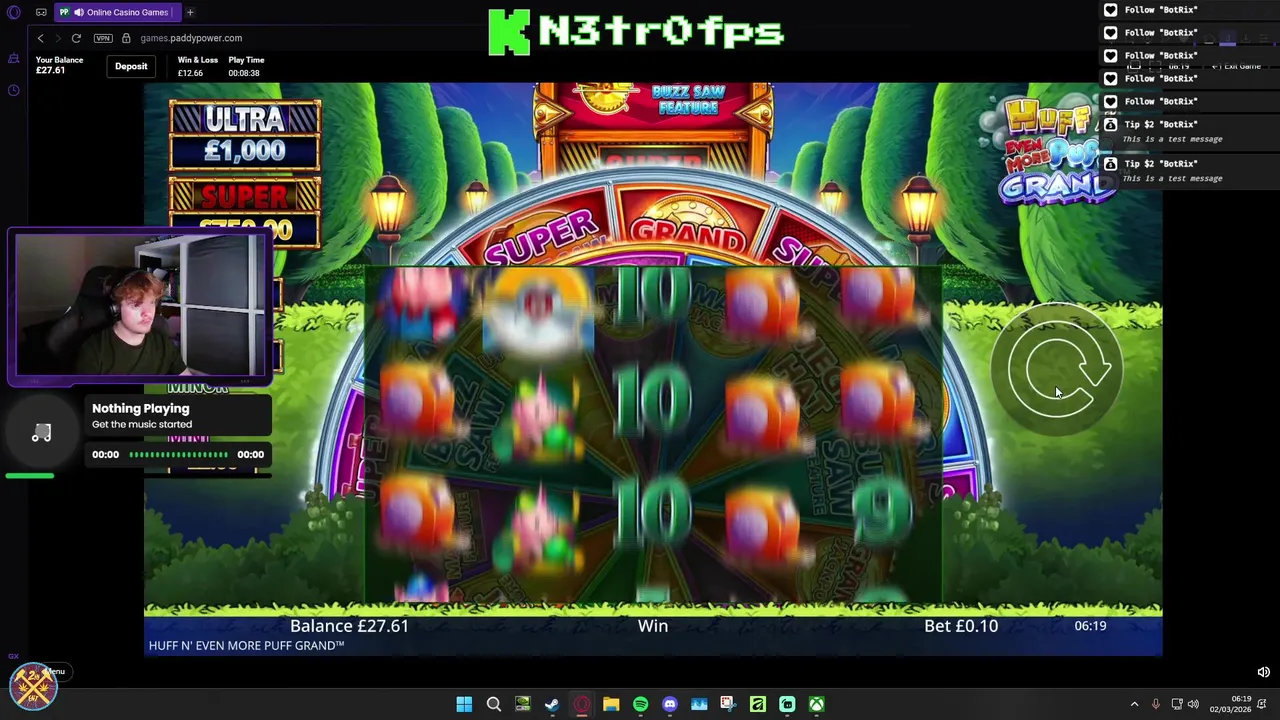This screenshot has width=1280, height=720.
Task: Open the NVIDIA app from the taskbar
Action: click(x=522, y=705)
